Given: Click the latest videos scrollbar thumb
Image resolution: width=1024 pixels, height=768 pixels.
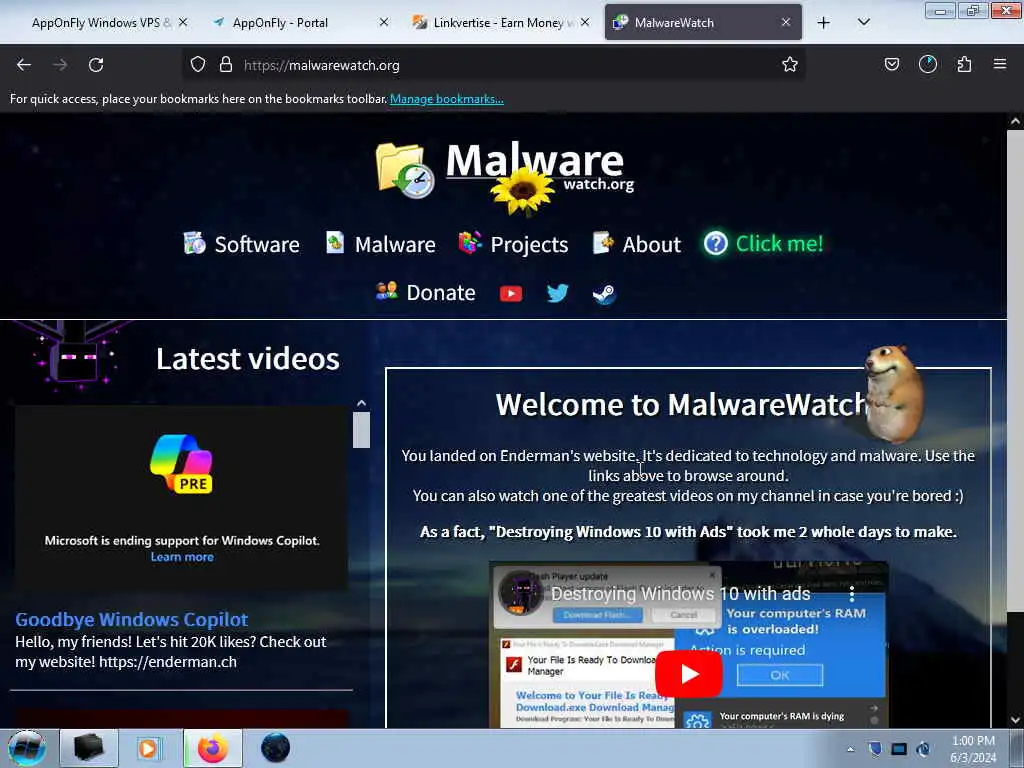Looking at the screenshot, I should tap(361, 430).
